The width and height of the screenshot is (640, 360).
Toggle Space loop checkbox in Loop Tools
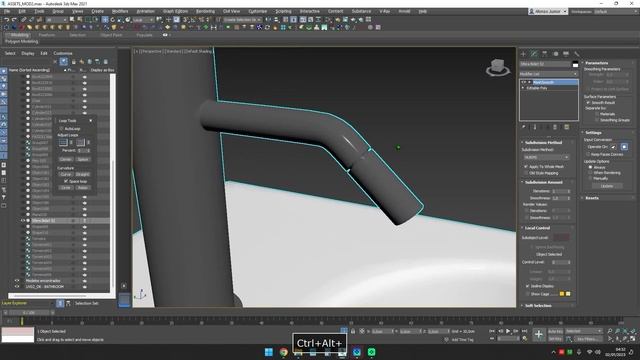[66, 181]
